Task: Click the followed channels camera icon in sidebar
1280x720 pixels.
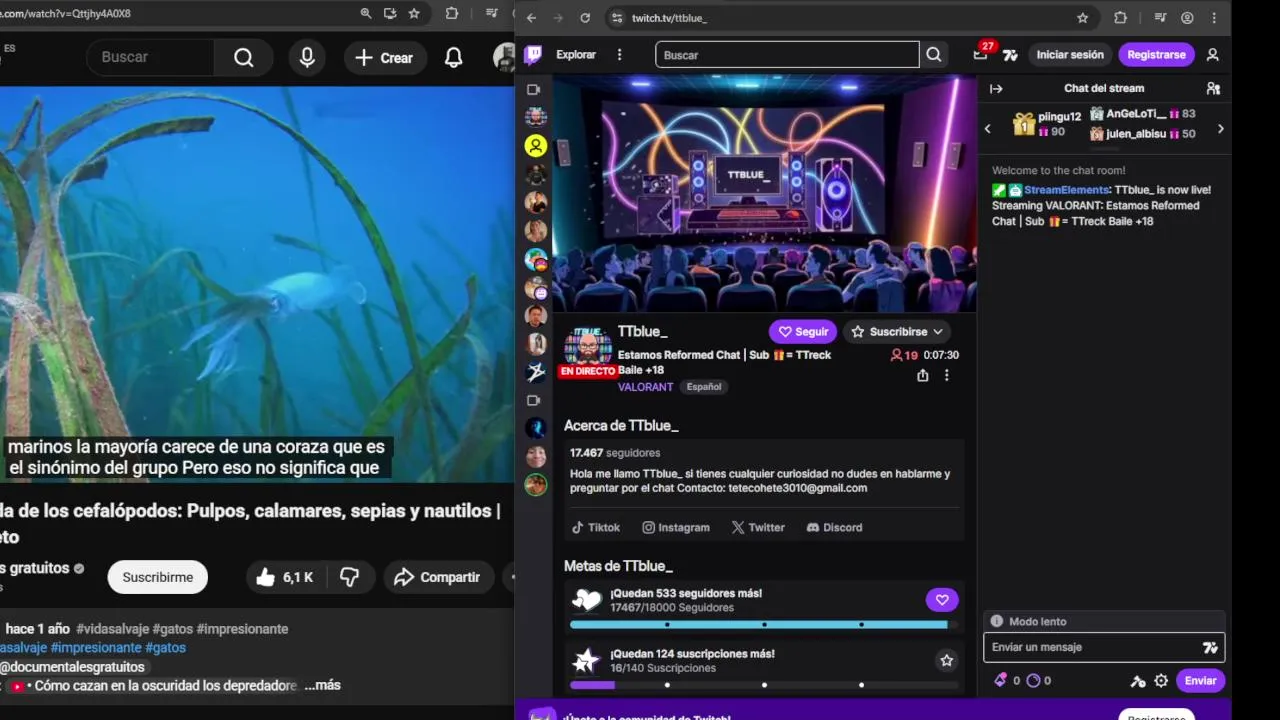Action: [534, 90]
